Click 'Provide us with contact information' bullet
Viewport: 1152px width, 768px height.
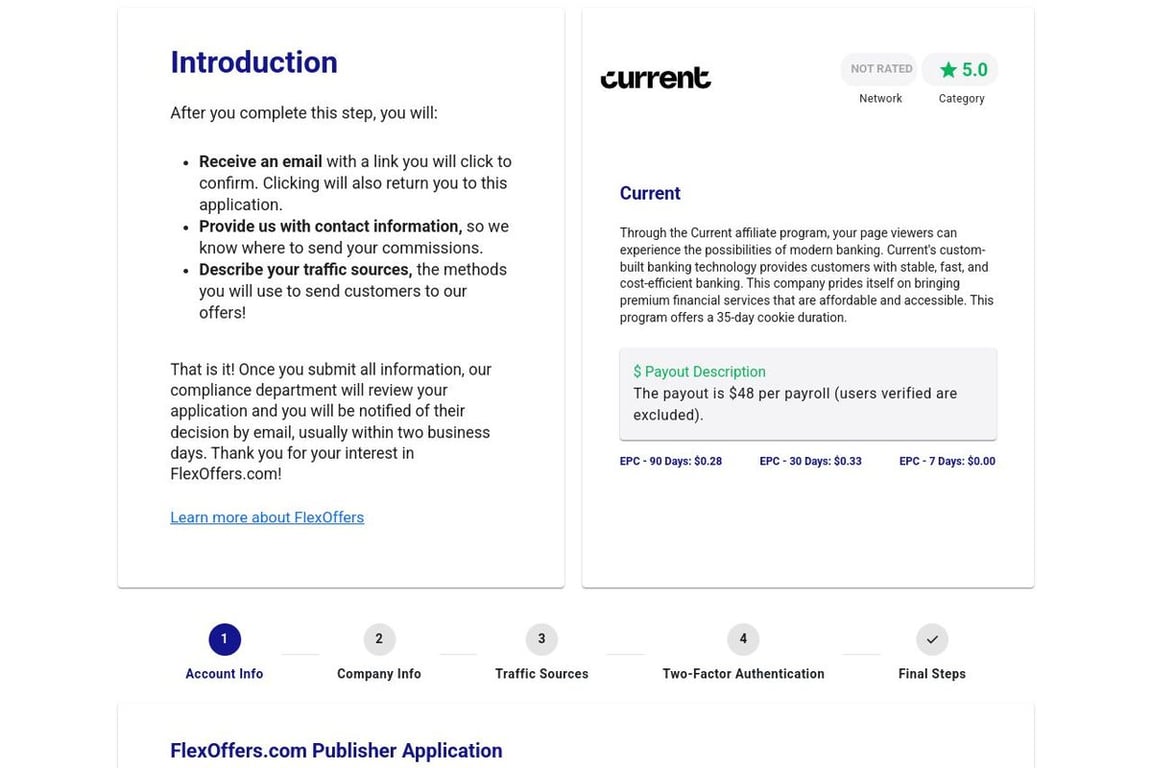click(331, 226)
